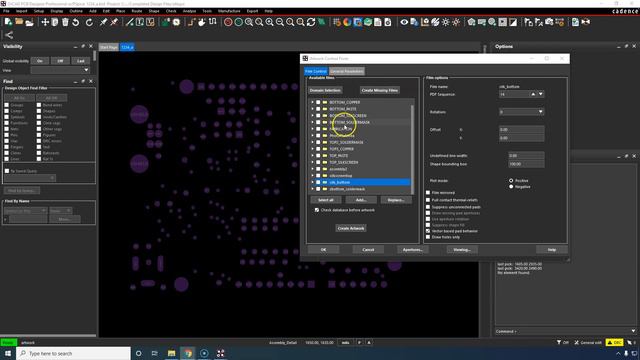Click the Copy toolbar icon
This screenshot has height=360, width=640.
click(x=55, y=22)
